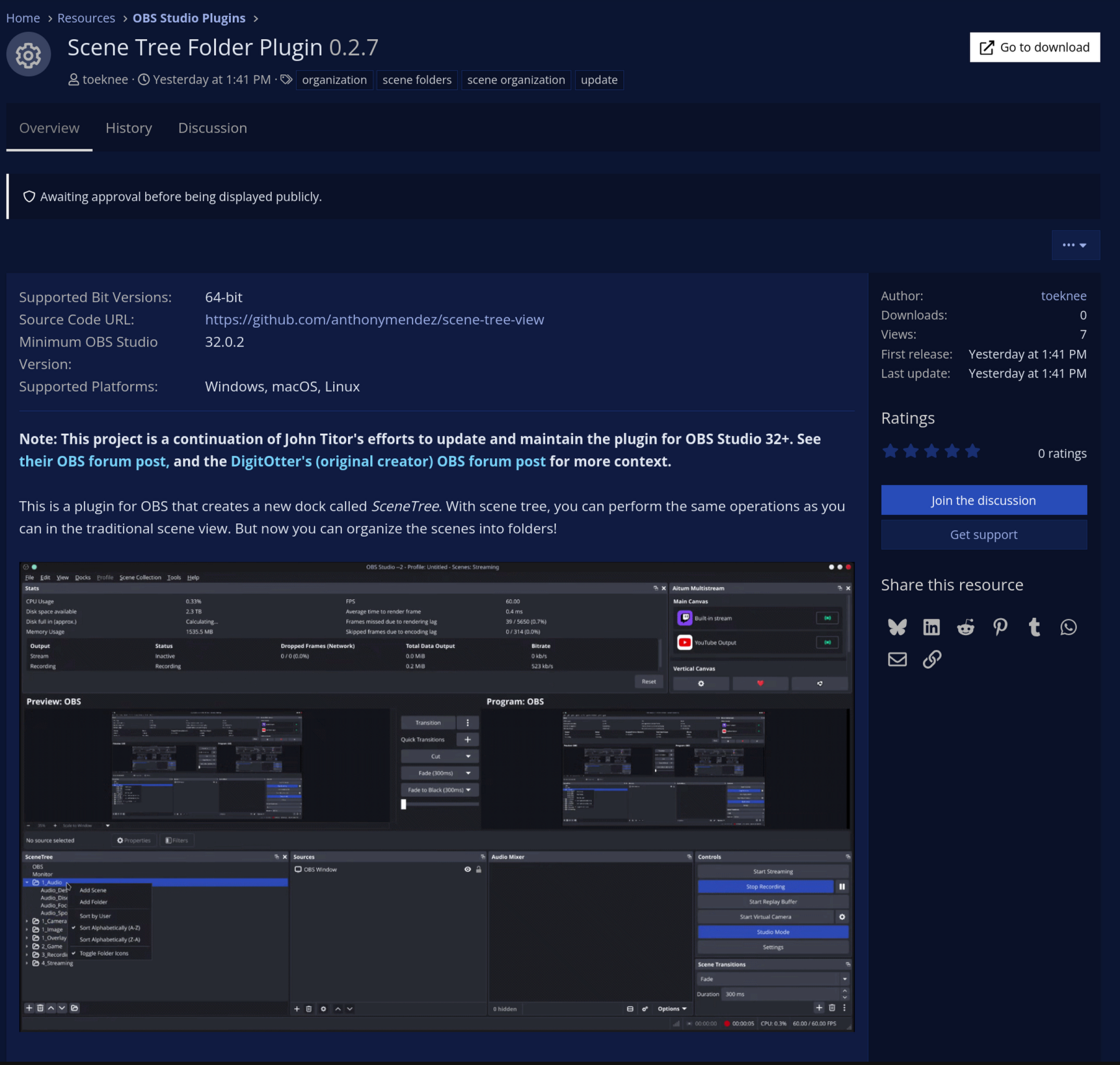
Task: Open DigitOtter's original creator forum post link
Action: coord(388,462)
